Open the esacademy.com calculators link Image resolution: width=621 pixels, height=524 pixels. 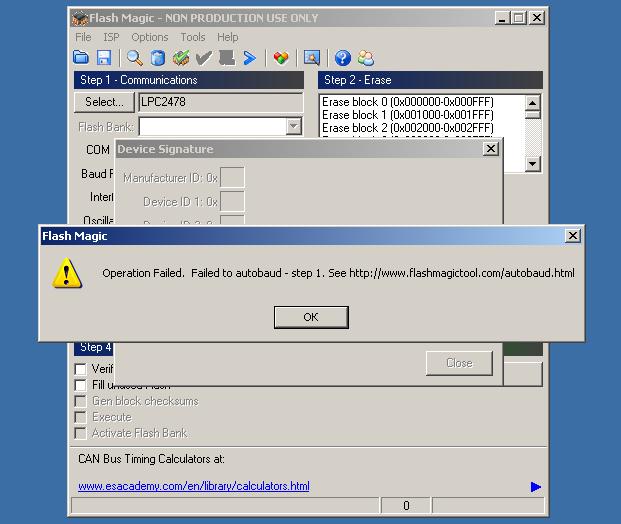(194, 486)
